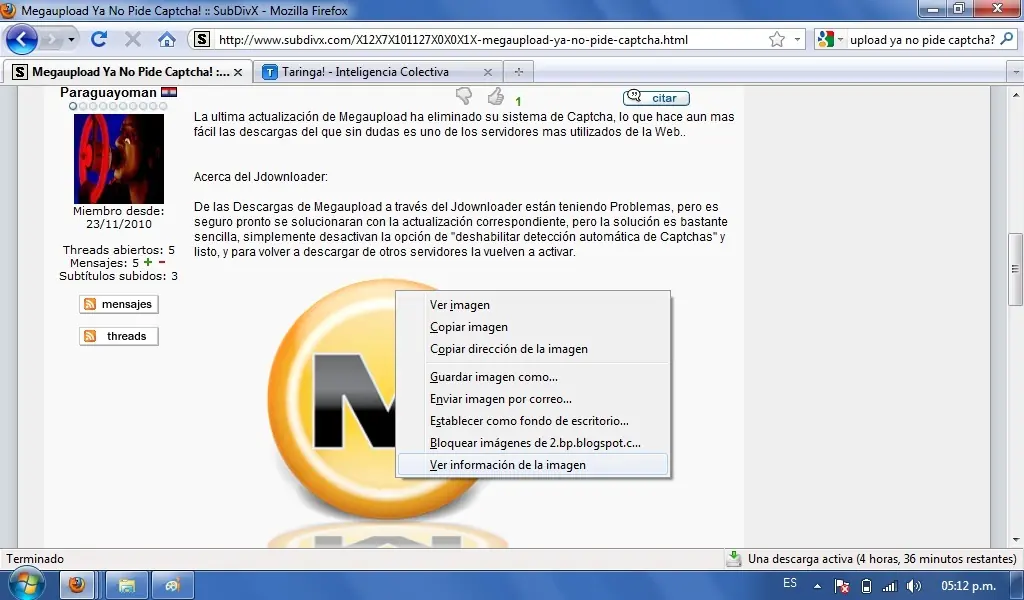Image resolution: width=1024 pixels, height=600 pixels.
Task: Go to the home page icon
Action: tap(167, 39)
